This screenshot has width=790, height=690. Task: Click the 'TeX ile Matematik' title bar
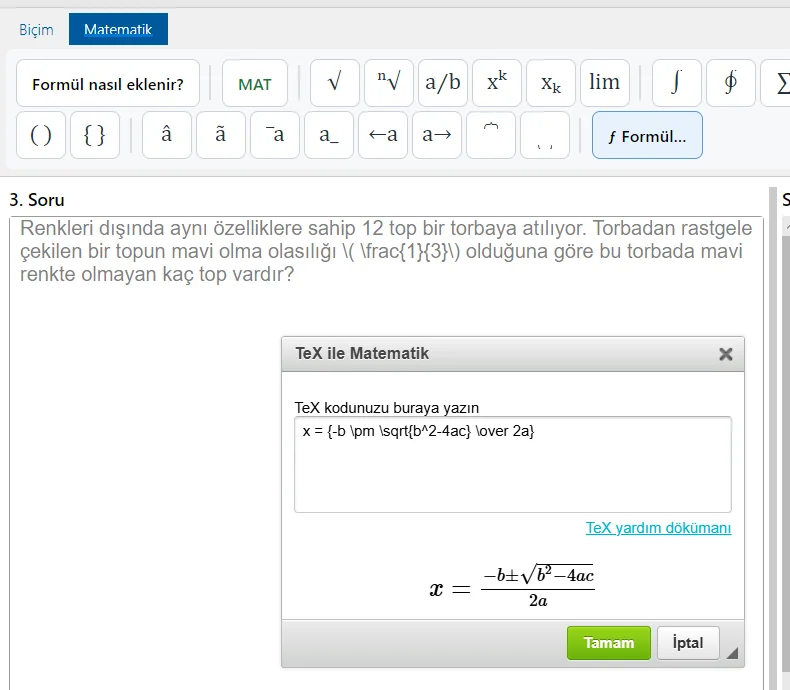[x=513, y=354]
